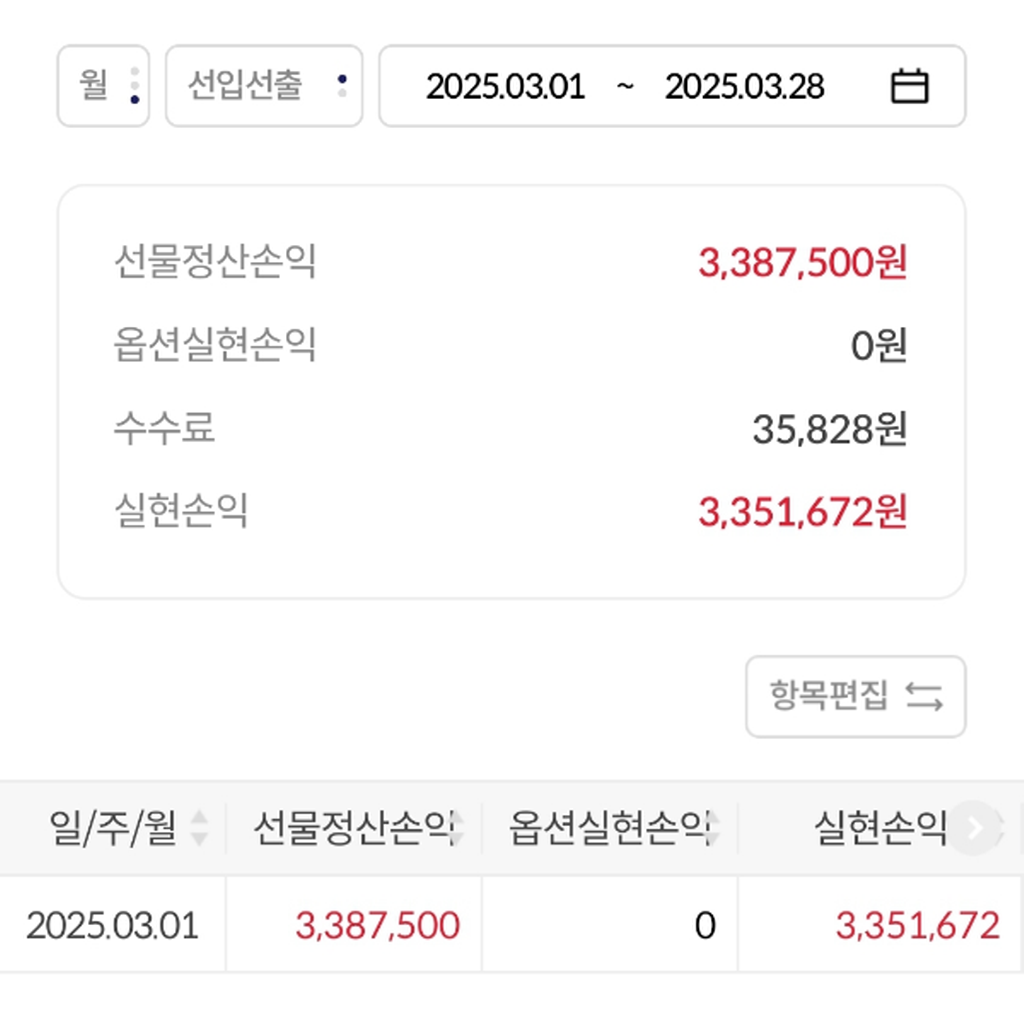This screenshot has width=1024, height=1024.
Task: Open the 월 period dropdown
Action: [103, 86]
